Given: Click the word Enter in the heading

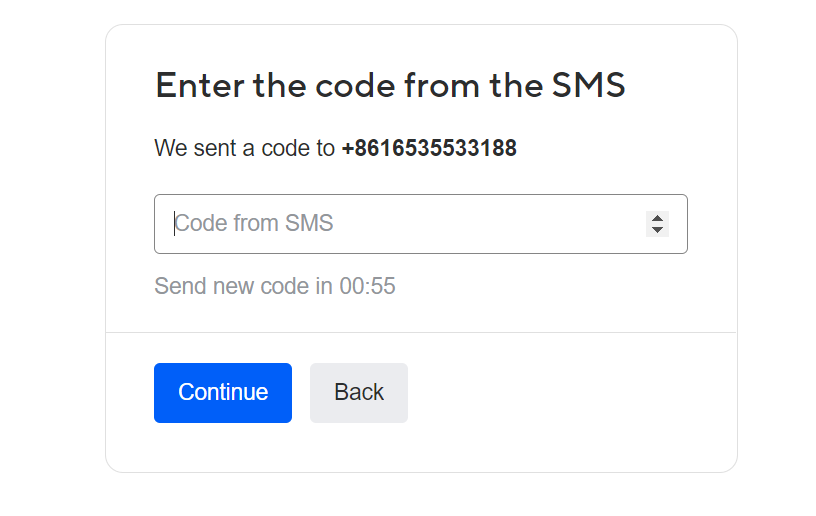Looking at the screenshot, I should click(200, 85).
